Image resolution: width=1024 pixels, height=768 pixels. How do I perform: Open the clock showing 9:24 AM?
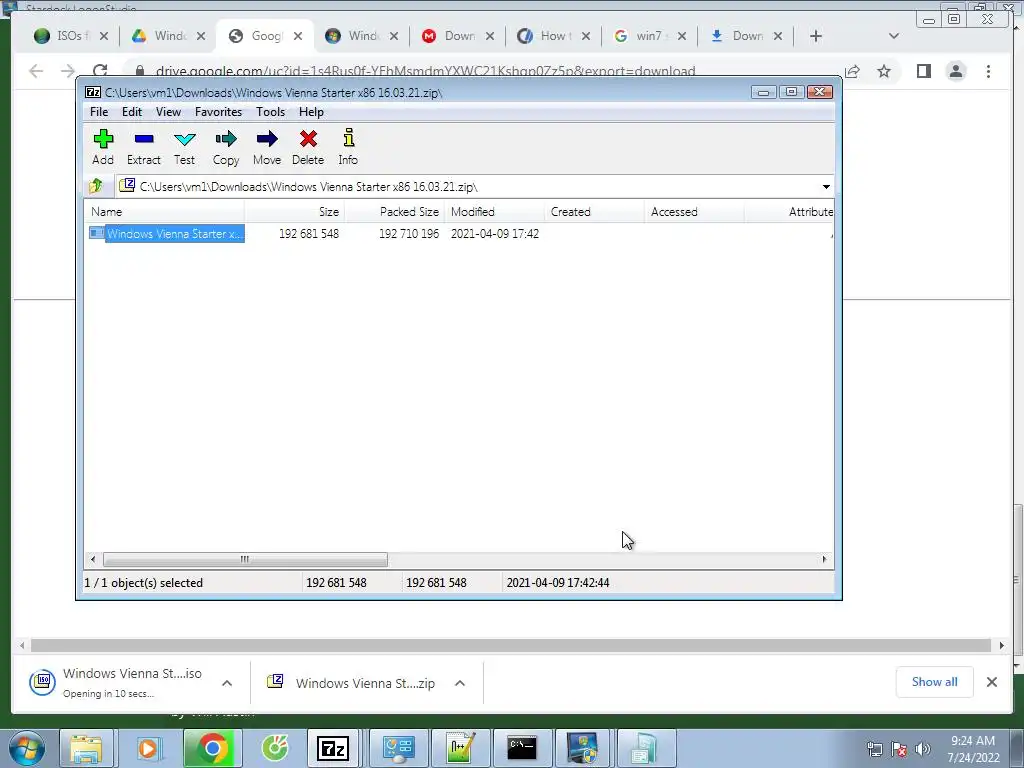tap(973, 749)
